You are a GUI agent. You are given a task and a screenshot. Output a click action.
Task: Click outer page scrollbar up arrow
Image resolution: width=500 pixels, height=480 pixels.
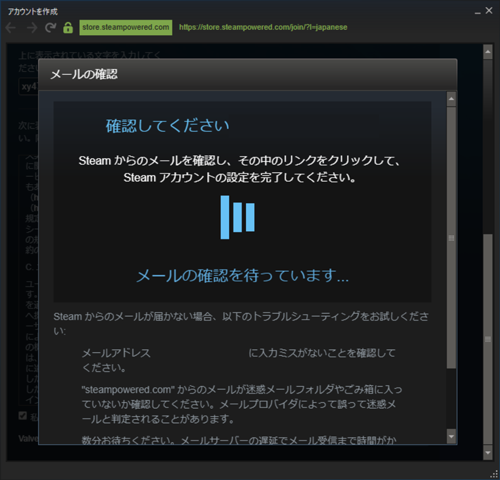[x=488, y=52]
